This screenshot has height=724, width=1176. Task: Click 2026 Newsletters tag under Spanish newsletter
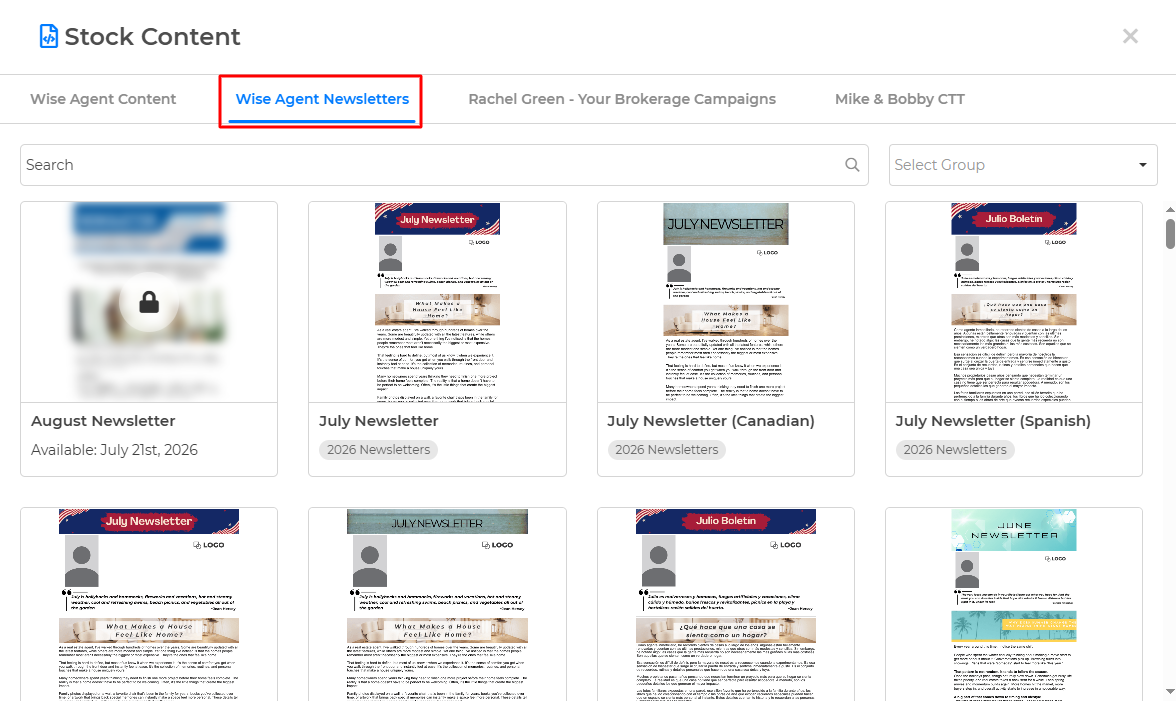955,449
